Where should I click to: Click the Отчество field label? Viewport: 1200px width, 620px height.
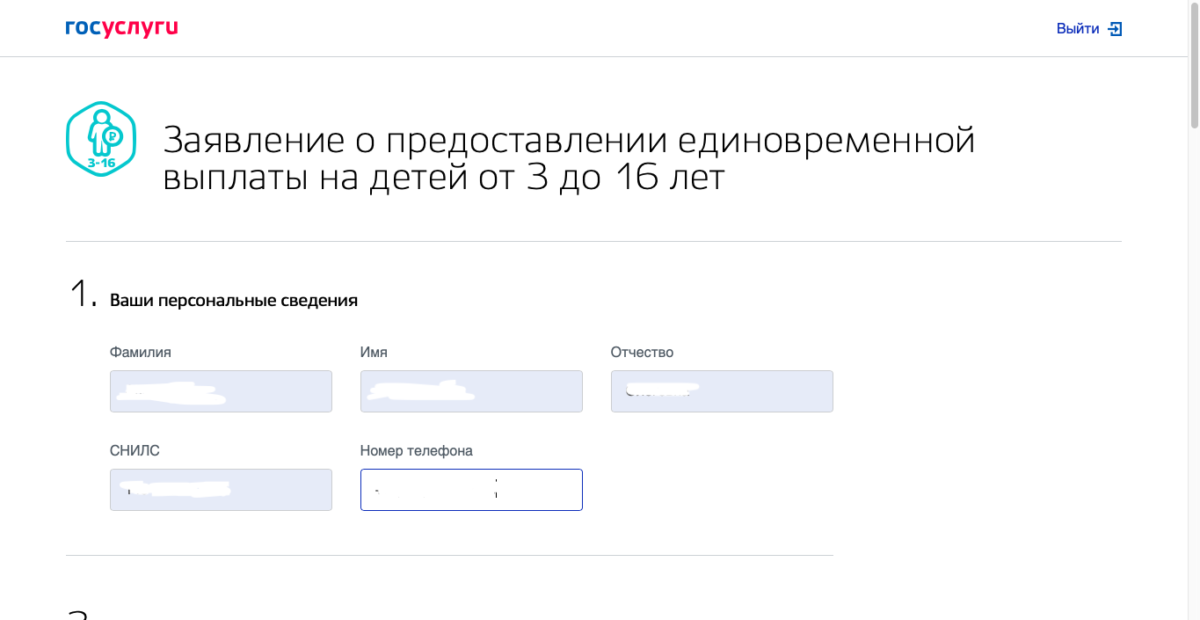point(642,352)
